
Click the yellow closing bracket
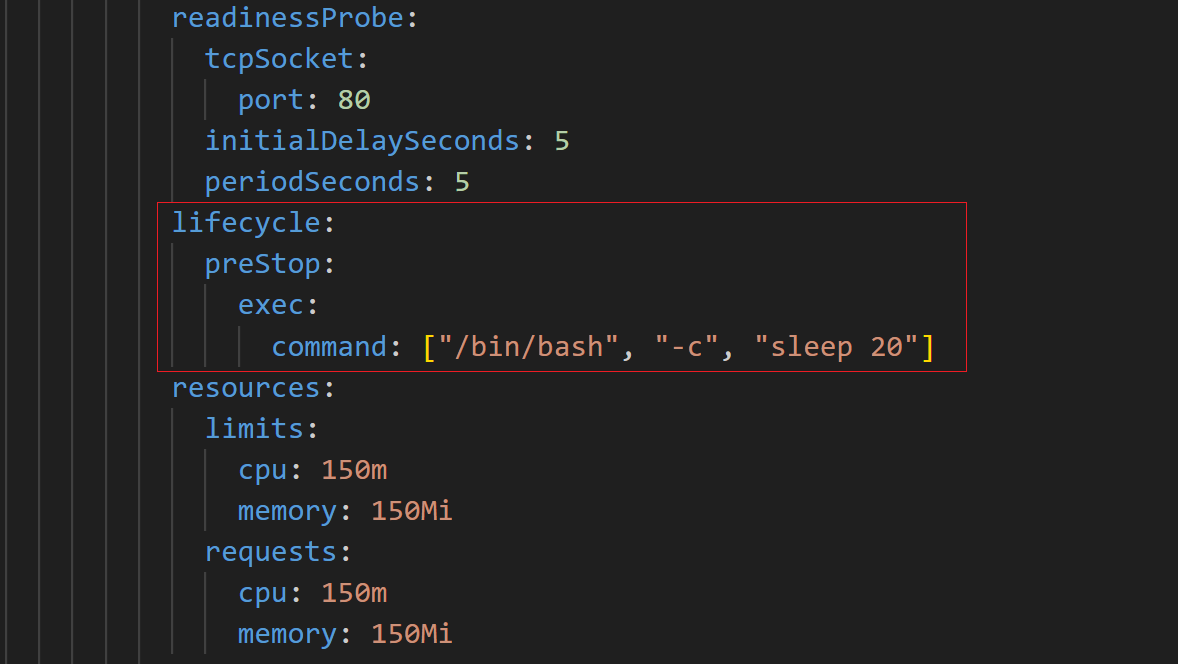[928, 347]
